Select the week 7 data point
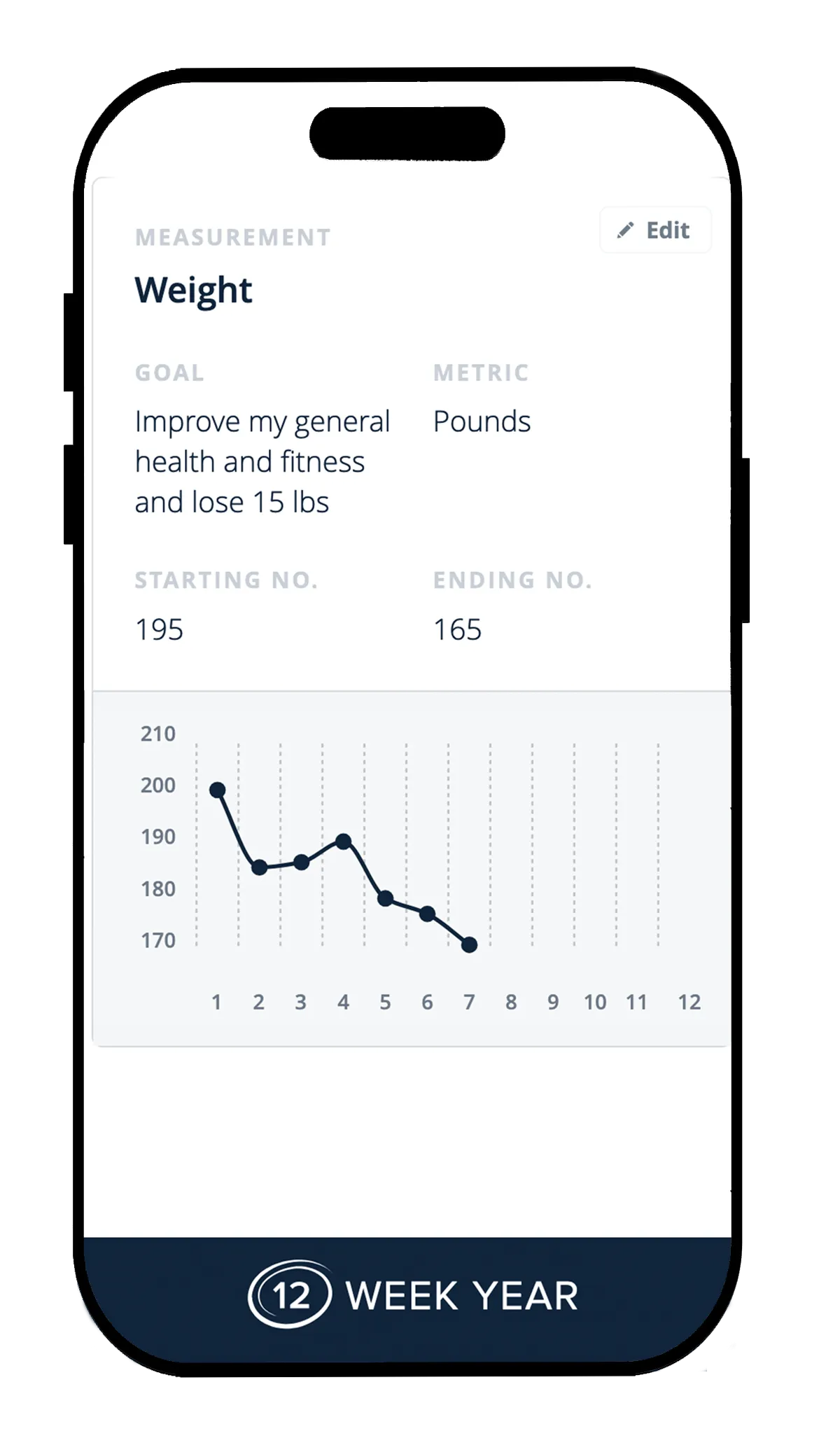This screenshot has height=1438, width=840. click(x=470, y=944)
